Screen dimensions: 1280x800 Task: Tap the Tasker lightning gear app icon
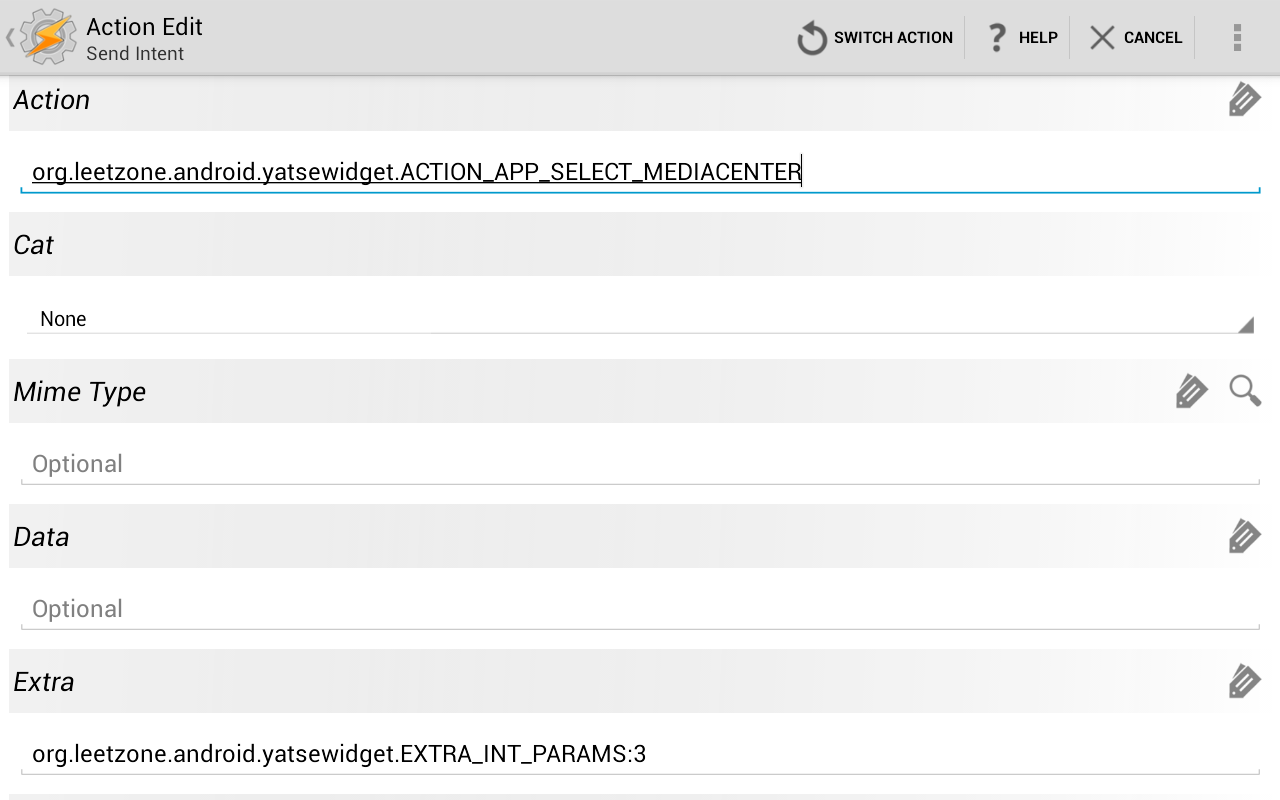click(x=49, y=37)
